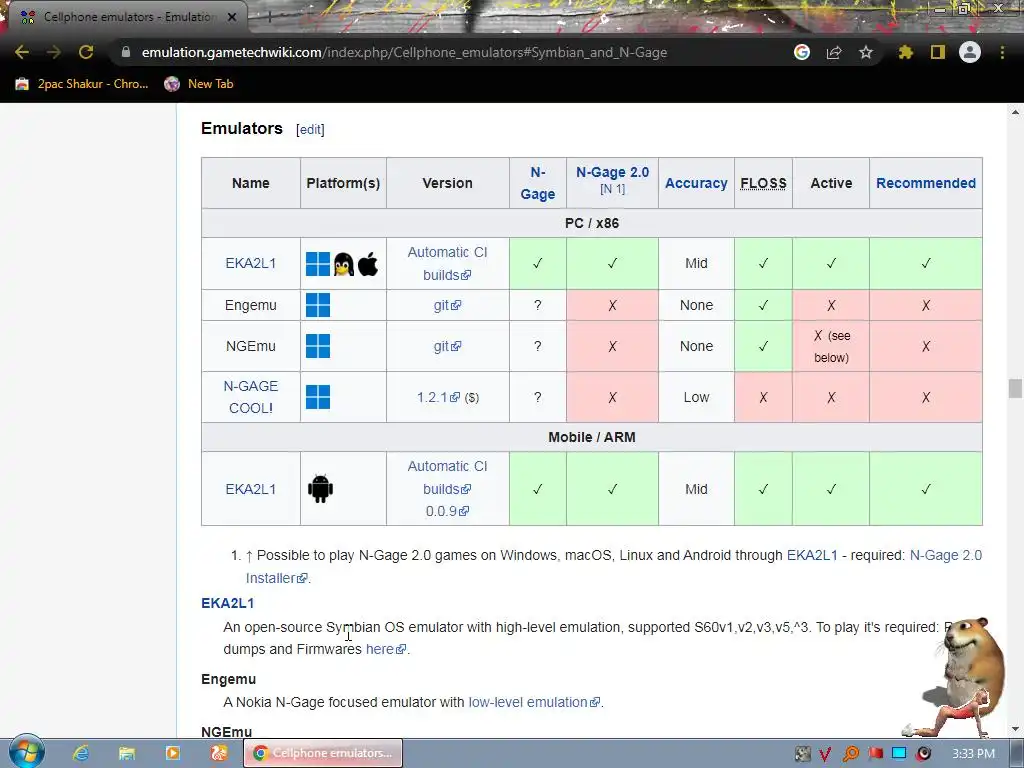Toggle the Chrome side panel icon

938,52
